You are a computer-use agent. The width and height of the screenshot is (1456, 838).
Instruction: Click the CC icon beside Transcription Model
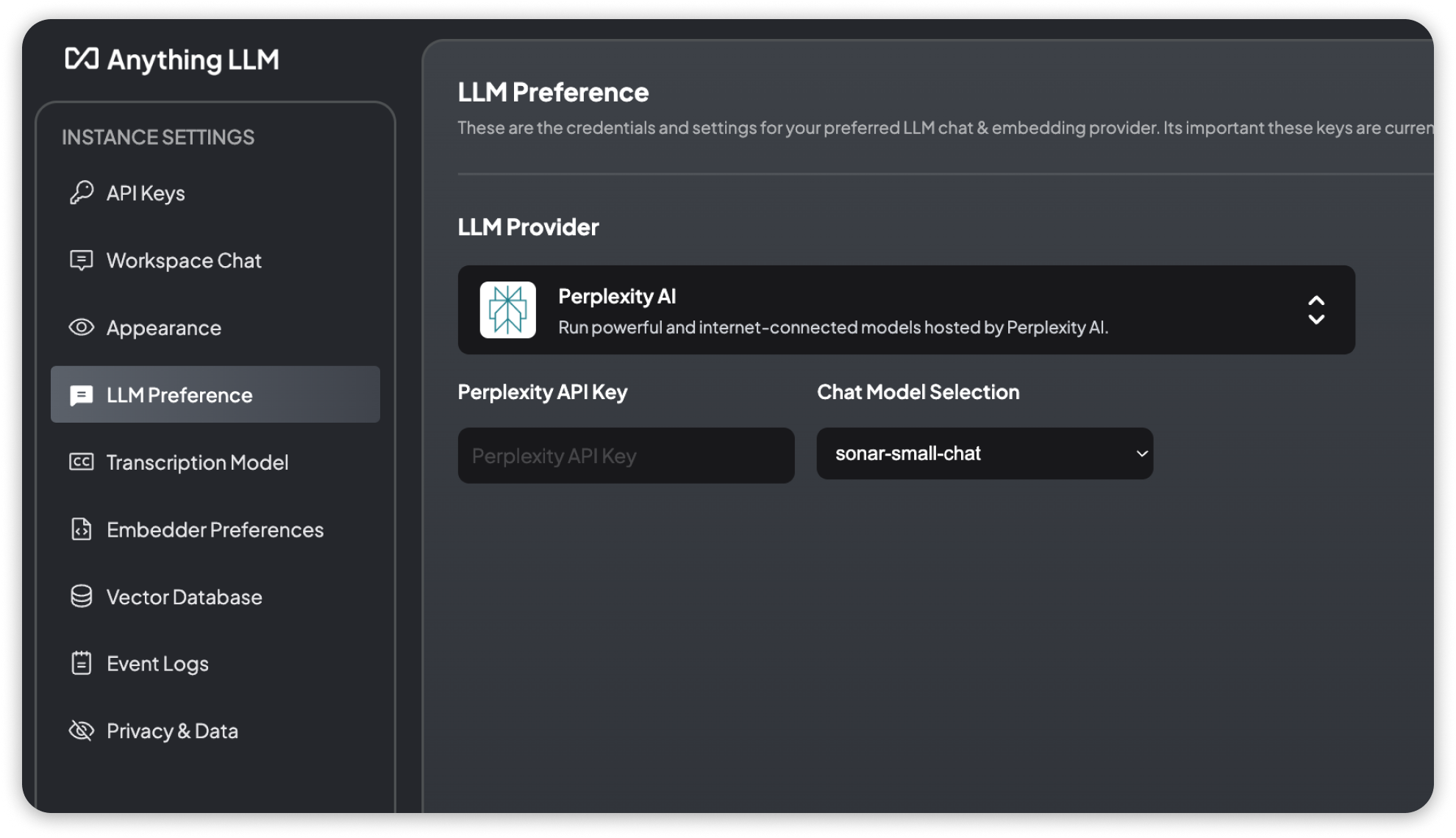click(82, 462)
